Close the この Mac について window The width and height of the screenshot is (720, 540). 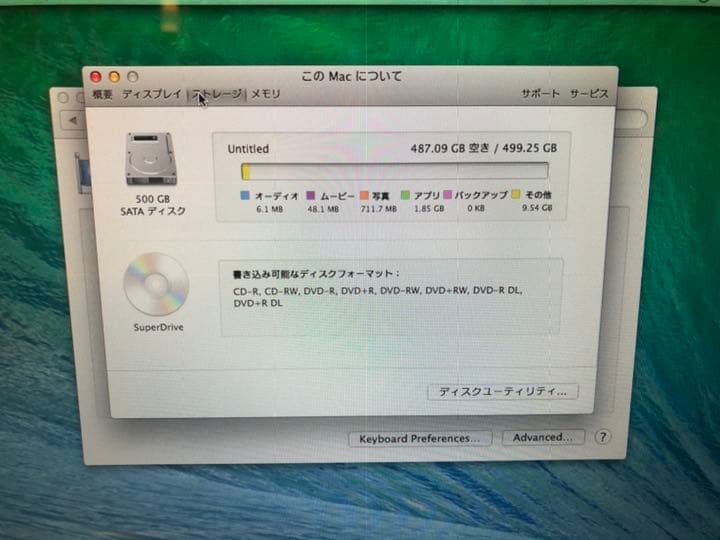coord(96,77)
